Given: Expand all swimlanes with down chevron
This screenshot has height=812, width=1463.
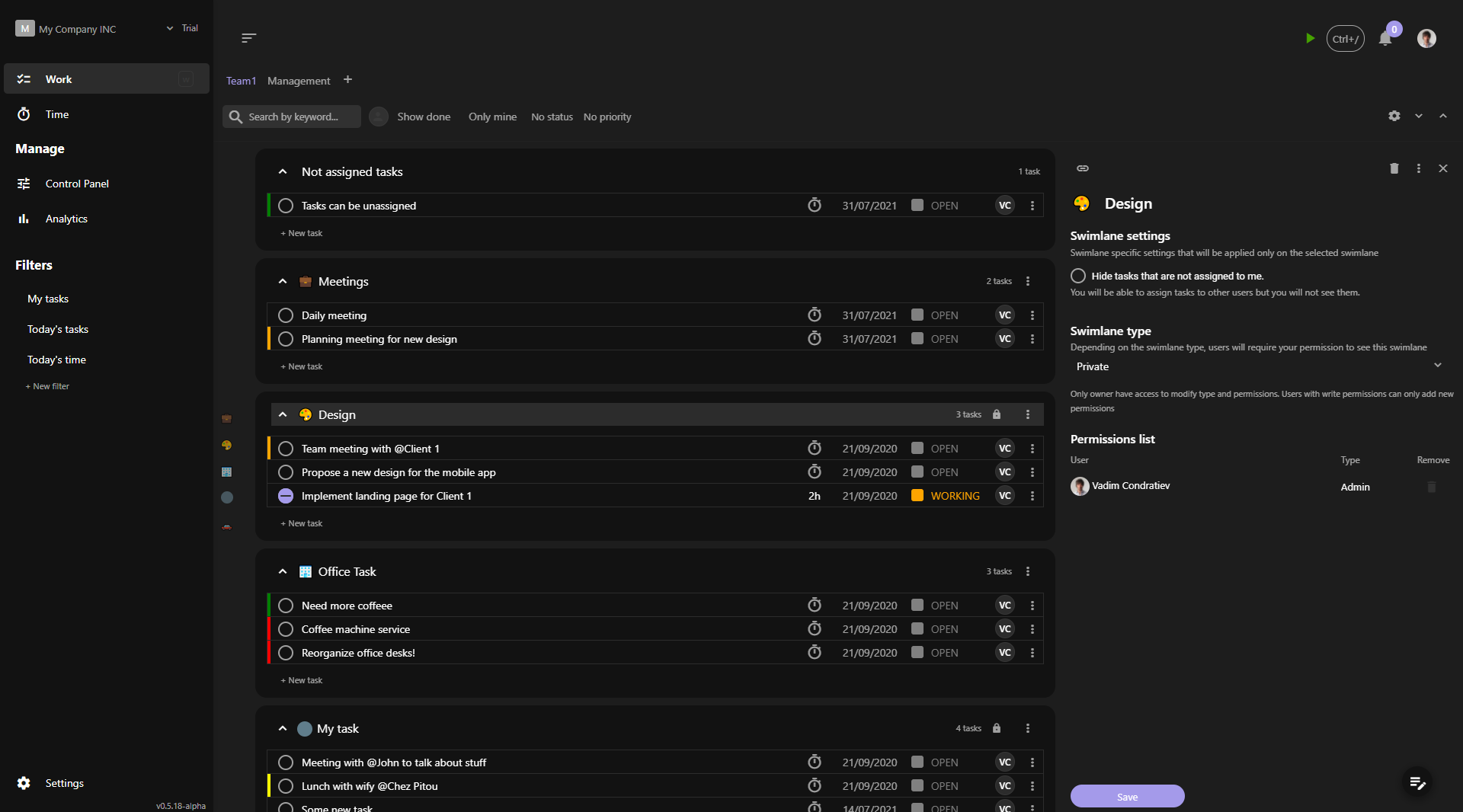Looking at the screenshot, I should click(x=1419, y=116).
